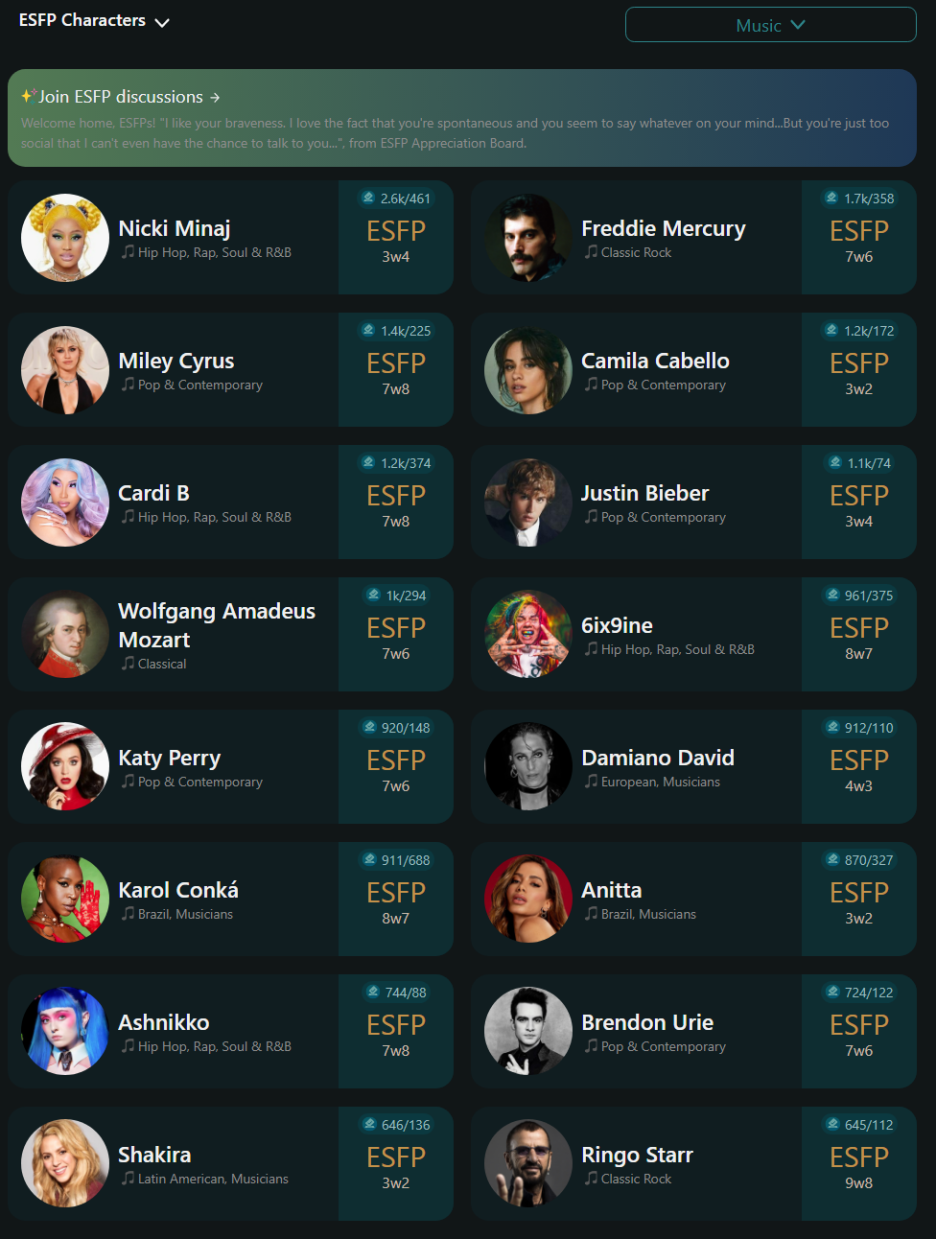Click the music note icon under Damiano David
This screenshot has height=1239, width=936.
pyautogui.click(x=590, y=781)
